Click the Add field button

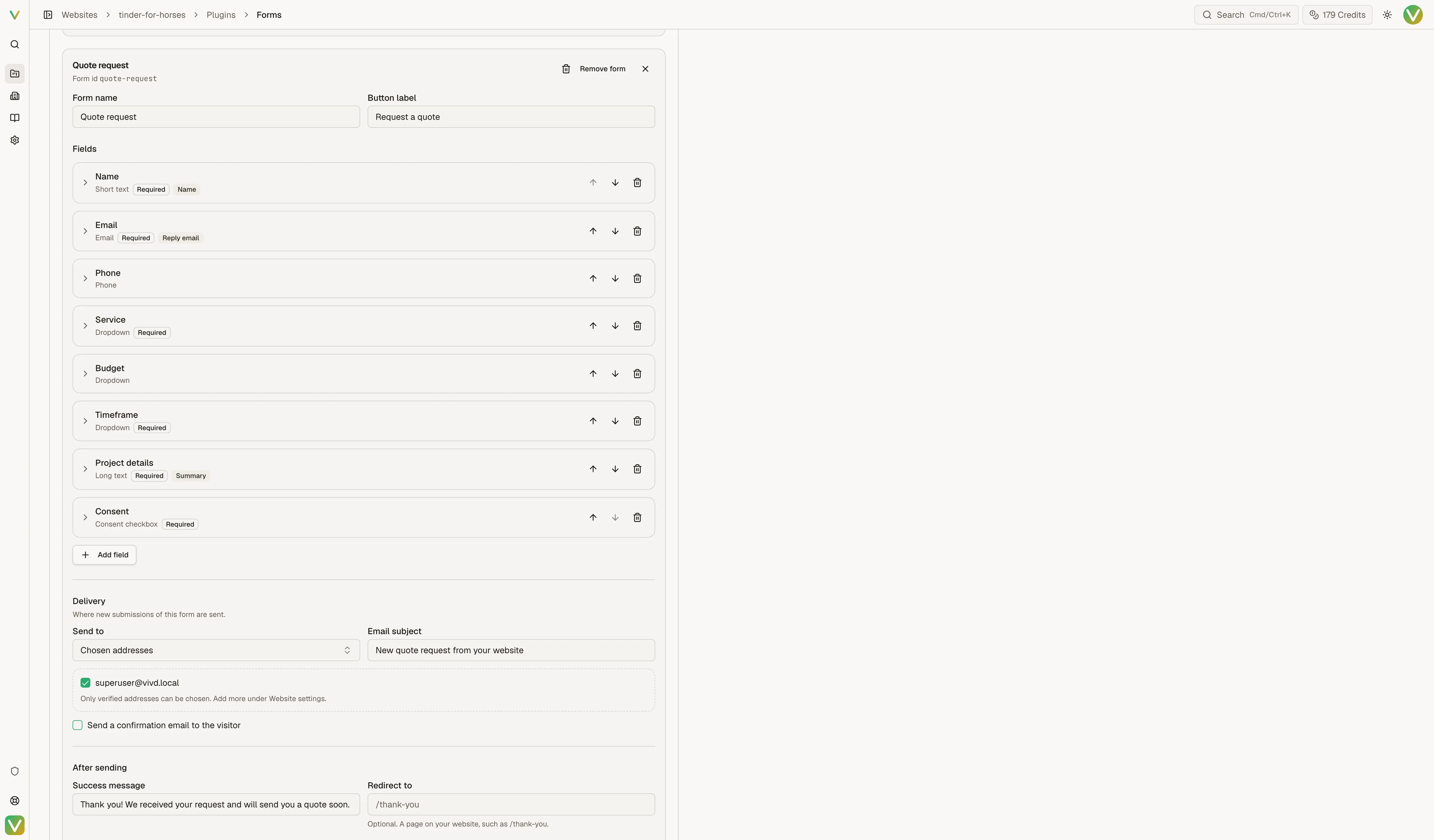[x=105, y=555]
